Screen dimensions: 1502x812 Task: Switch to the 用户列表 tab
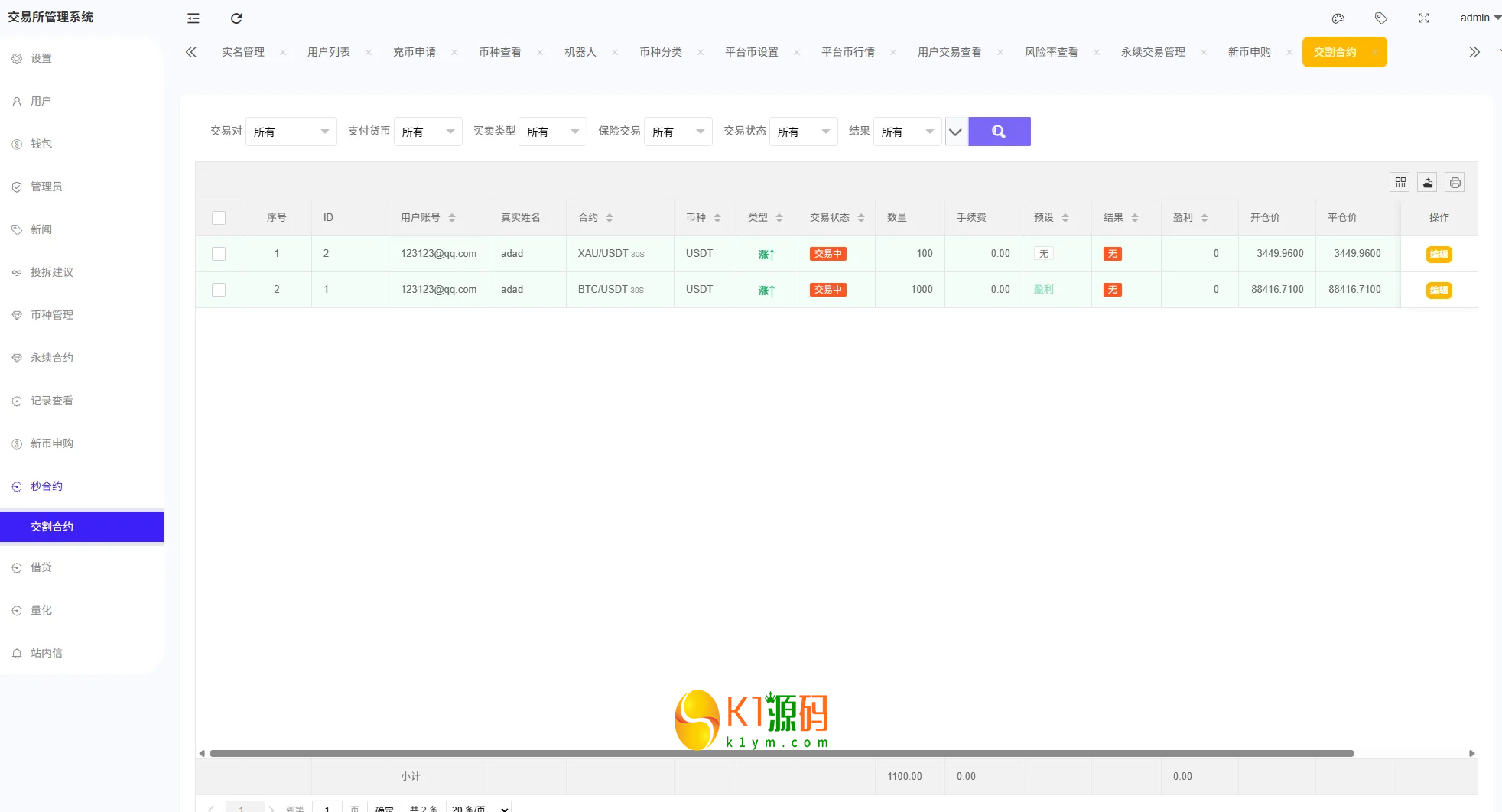click(x=329, y=52)
